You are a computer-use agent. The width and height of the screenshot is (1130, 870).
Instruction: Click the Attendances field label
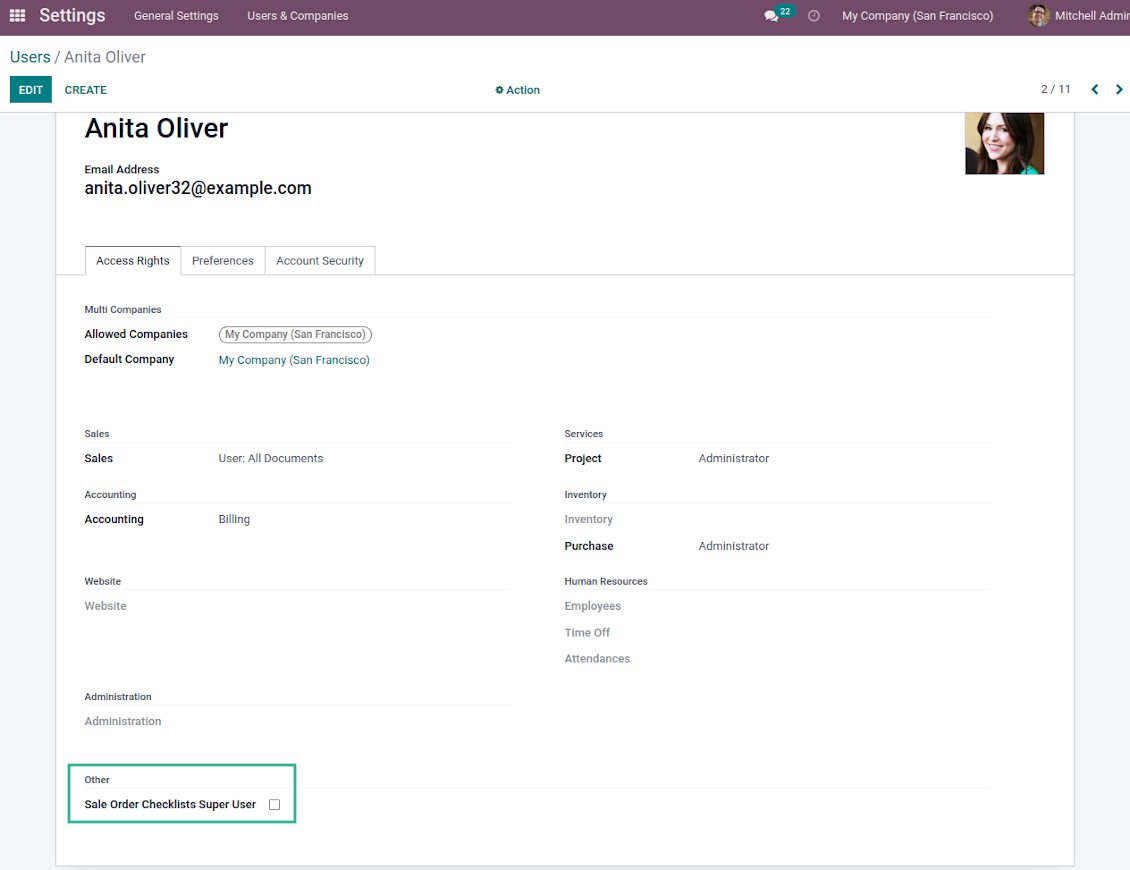[597, 659]
